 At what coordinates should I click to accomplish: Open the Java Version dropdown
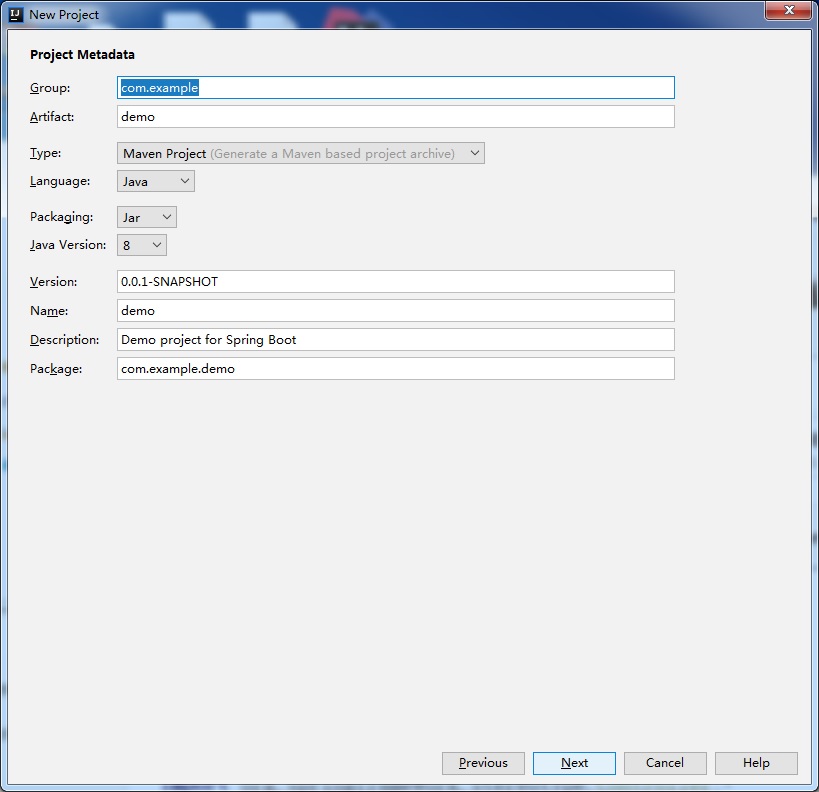(142, 245)
